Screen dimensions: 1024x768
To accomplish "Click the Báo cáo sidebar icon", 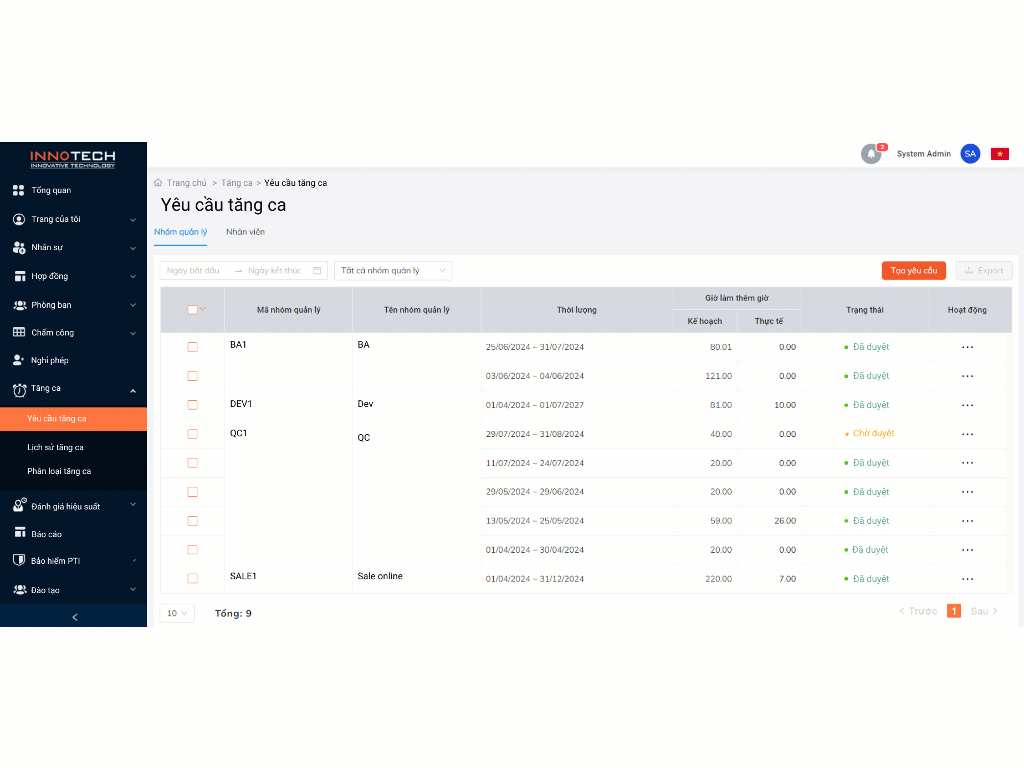I will click(18, 534).
